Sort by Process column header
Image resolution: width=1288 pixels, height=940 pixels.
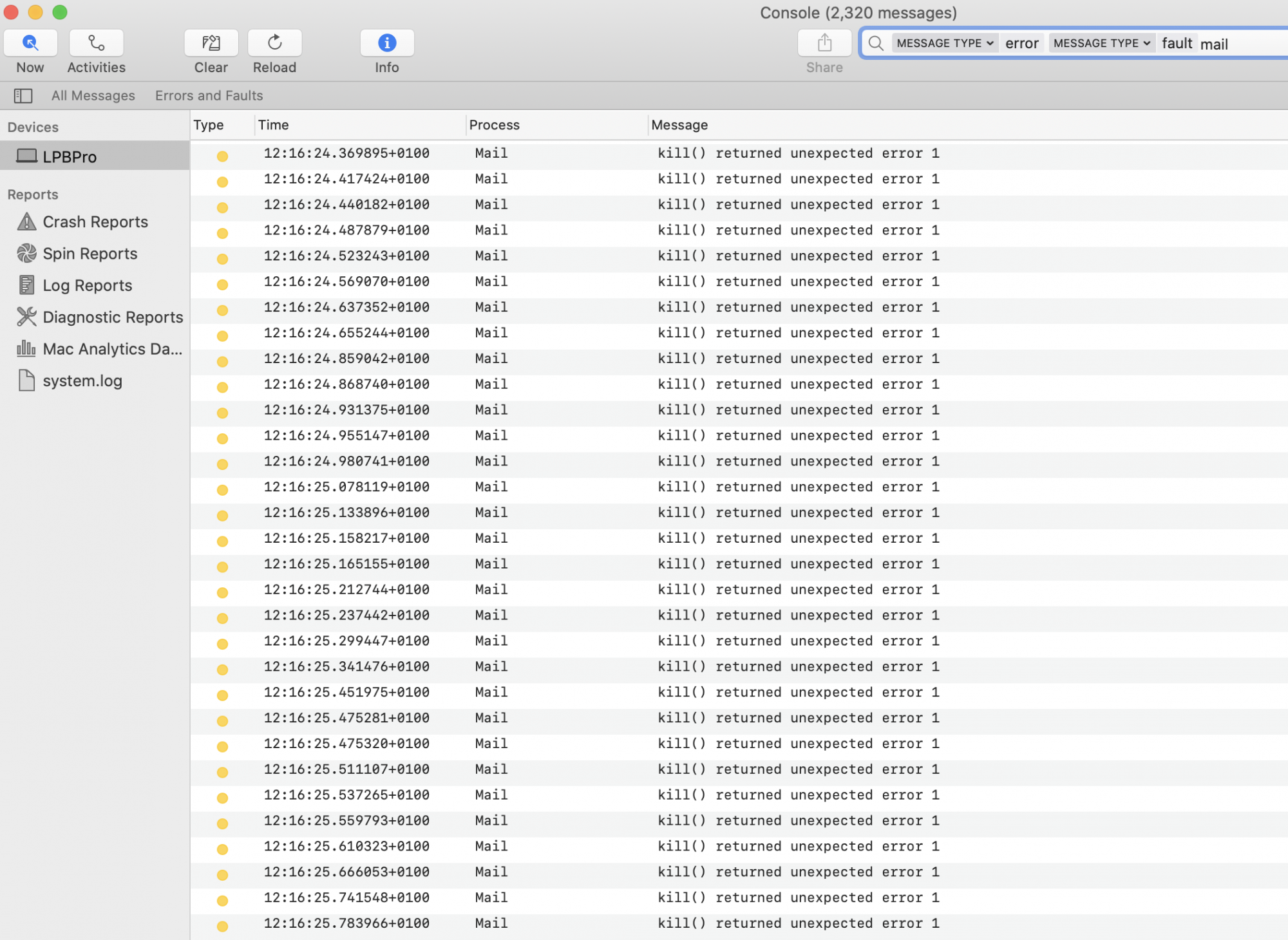coord(494,125)
